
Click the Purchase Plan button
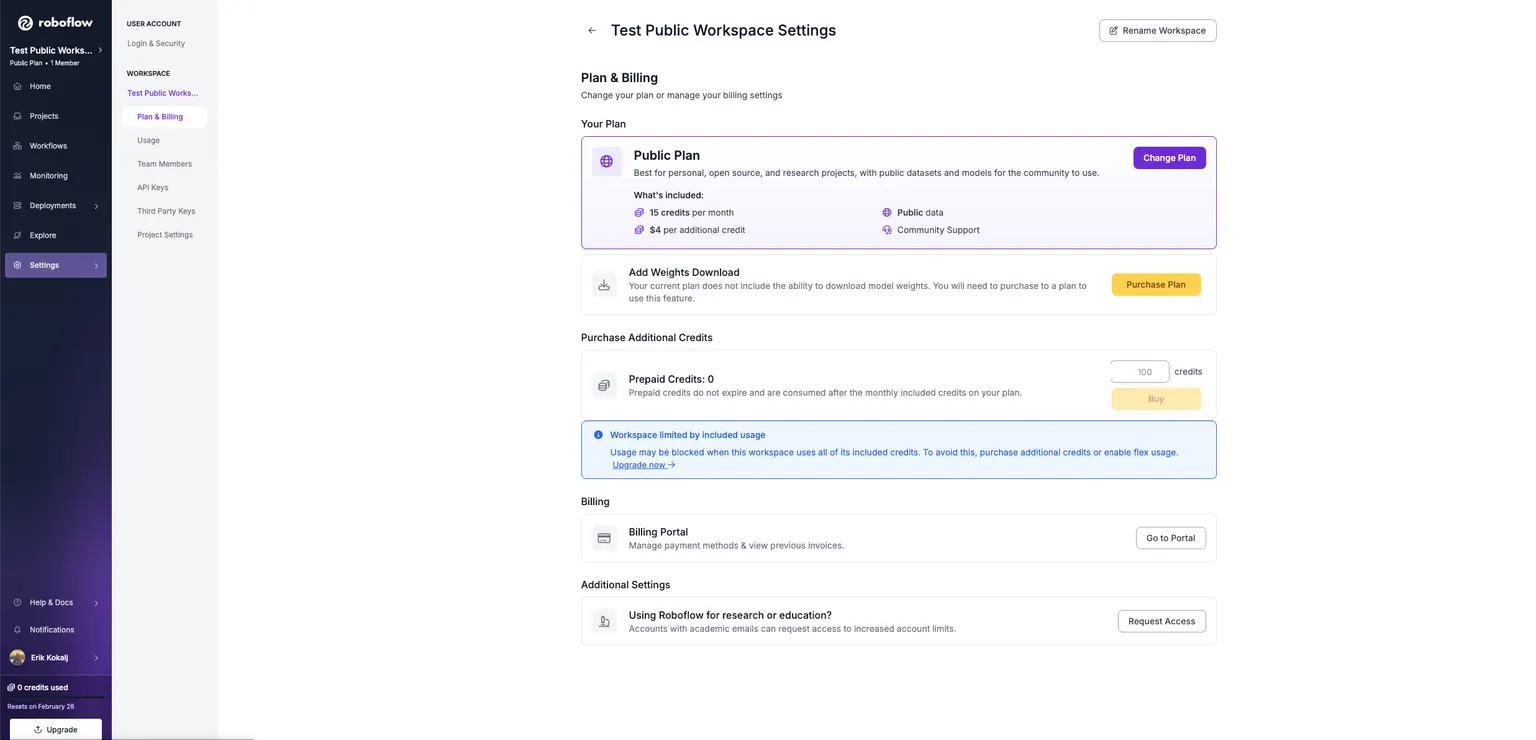tap(1156, 285)
